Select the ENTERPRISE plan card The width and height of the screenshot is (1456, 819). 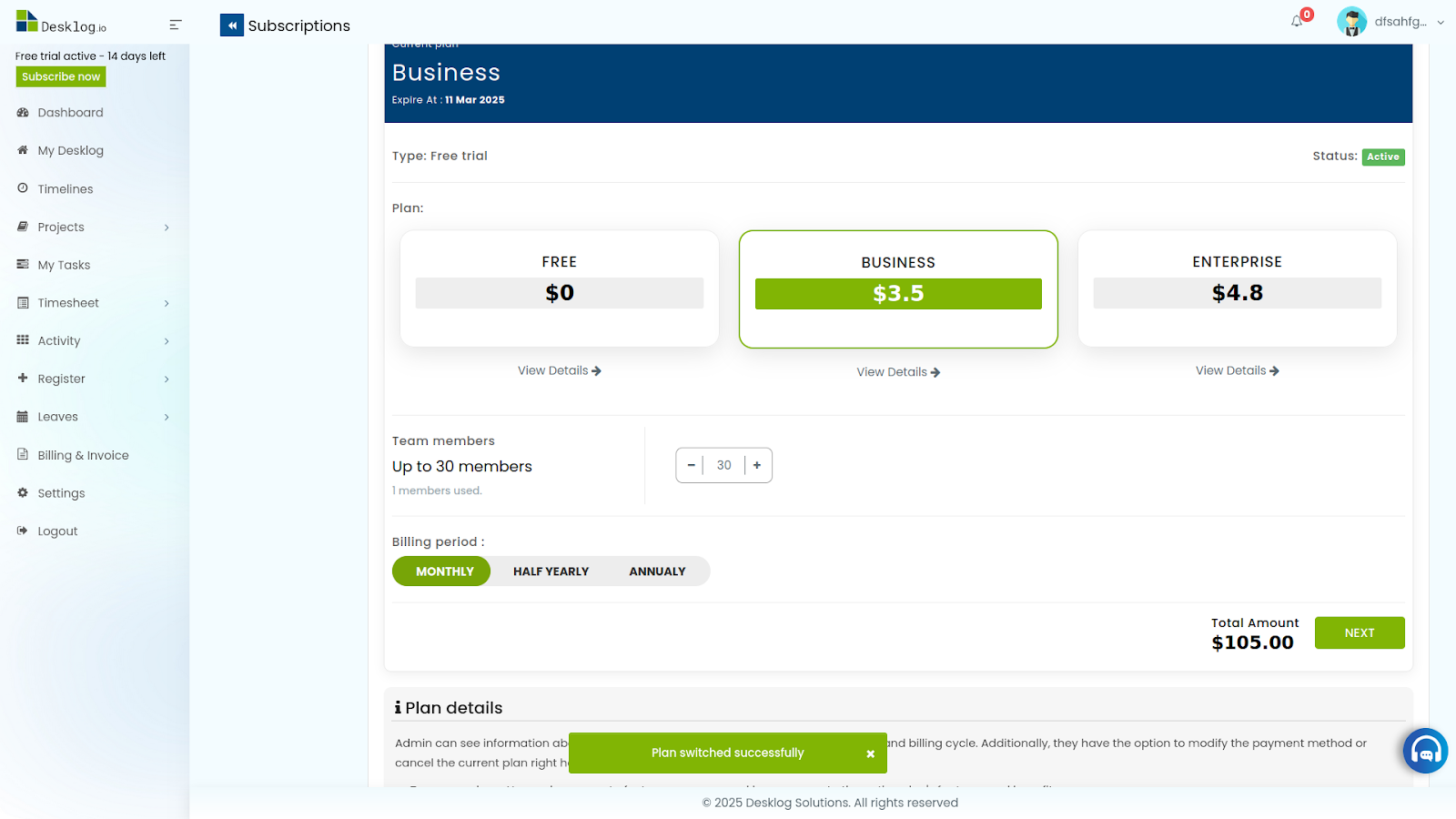pos(1238,288)
